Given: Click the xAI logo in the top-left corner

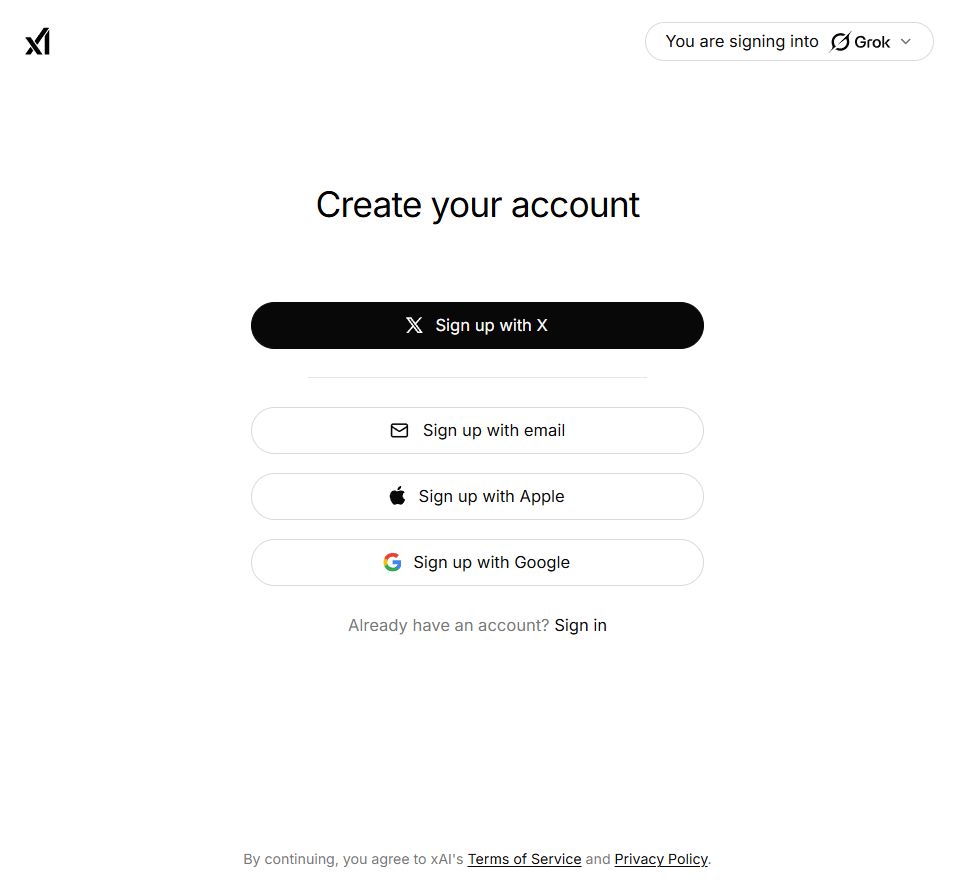Looking at the screenshot, I should 36,41.
